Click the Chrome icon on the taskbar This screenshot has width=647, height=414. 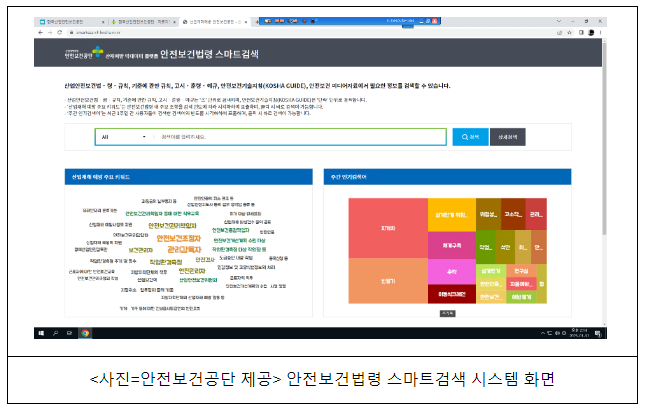click(x=85, y=333)
